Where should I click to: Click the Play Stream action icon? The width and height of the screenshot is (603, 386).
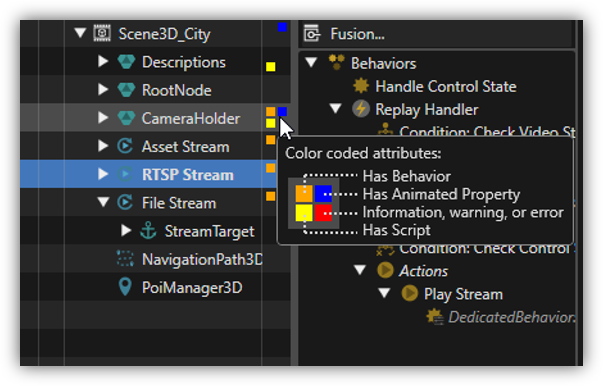tap(410, 293)
